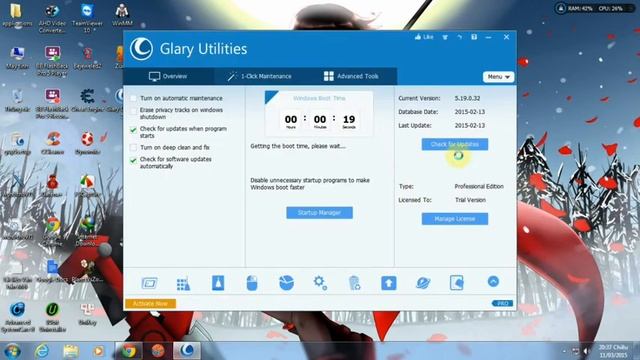Select the Advanced SystemCare desktop icon
The width and height of the screenshot is (640, 360).
tap(18, 318)
